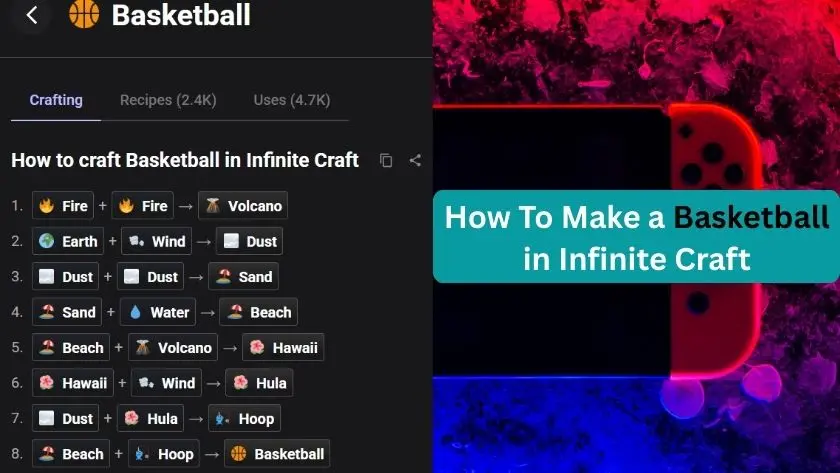840x473 pixels.
Task: Click the 'How to craft Basketball in Infinite Craft' heading
Action: [185, 160]
